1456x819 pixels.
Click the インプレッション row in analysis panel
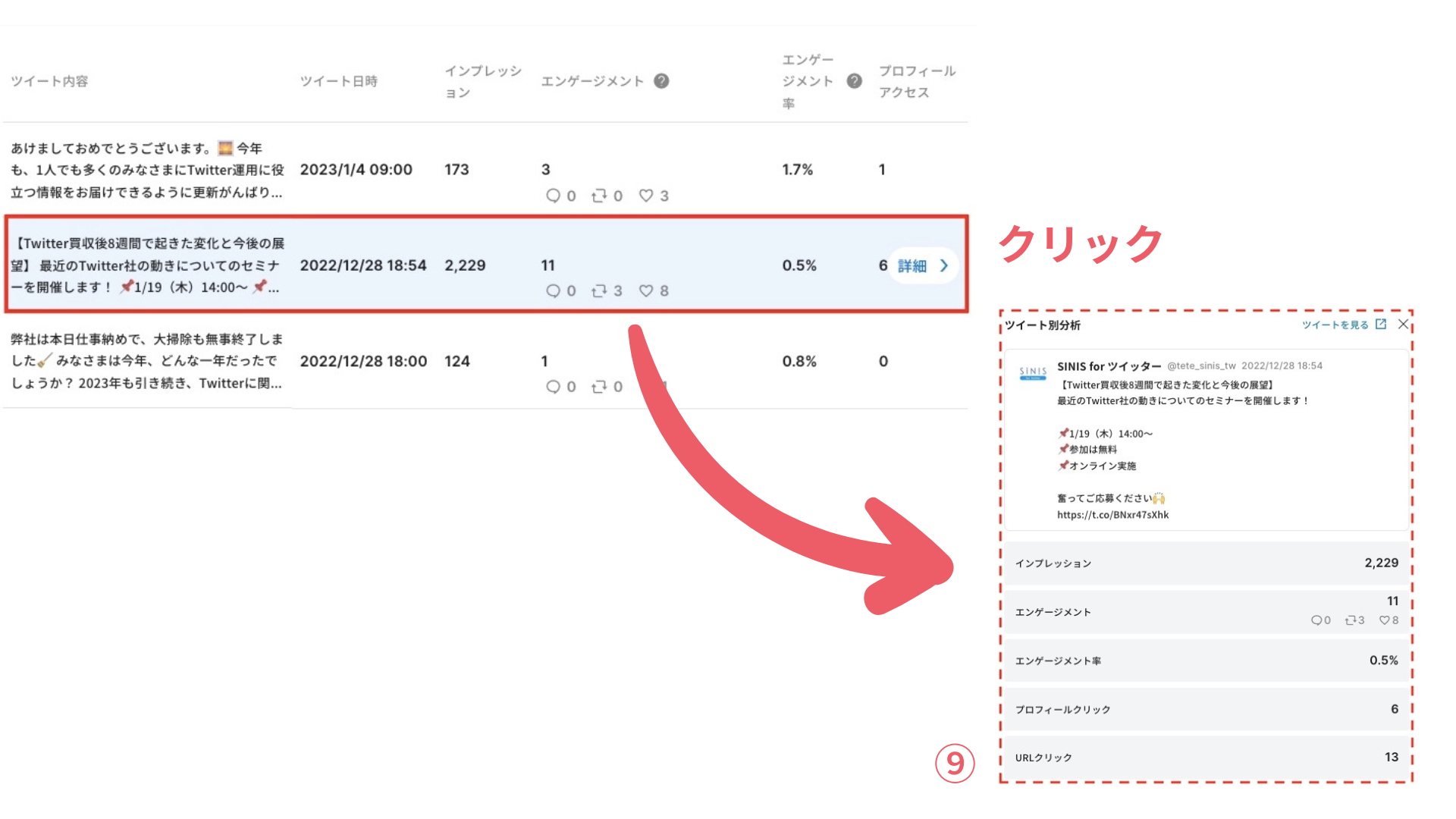tap(1207, 563)
